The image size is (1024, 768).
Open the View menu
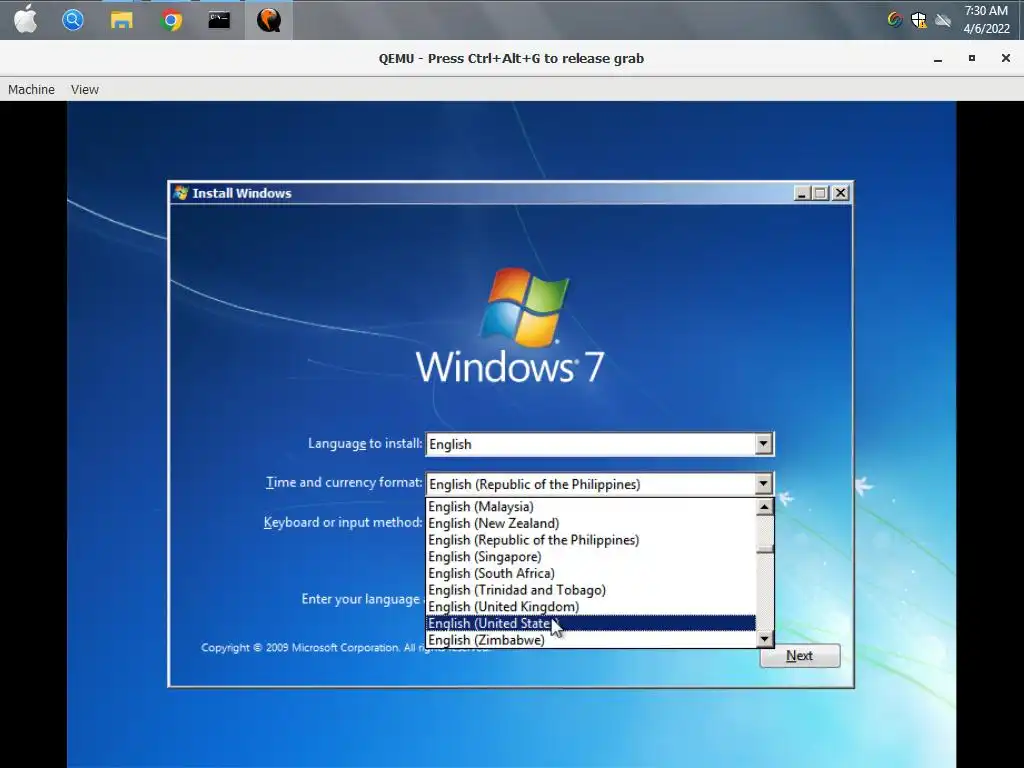tap(85, 89)
